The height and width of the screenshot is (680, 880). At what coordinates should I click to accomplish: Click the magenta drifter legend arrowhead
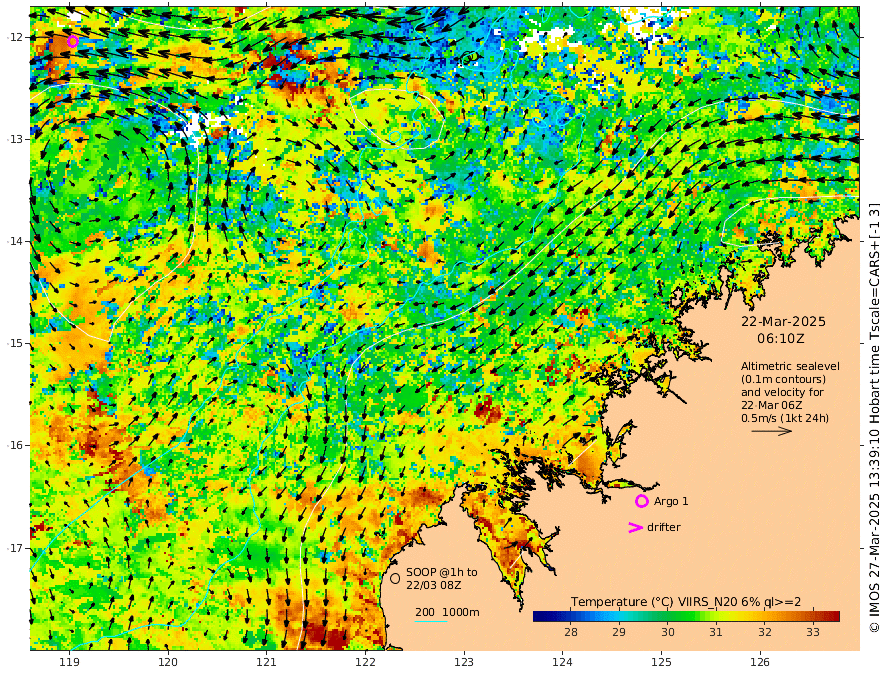[635, 527]
